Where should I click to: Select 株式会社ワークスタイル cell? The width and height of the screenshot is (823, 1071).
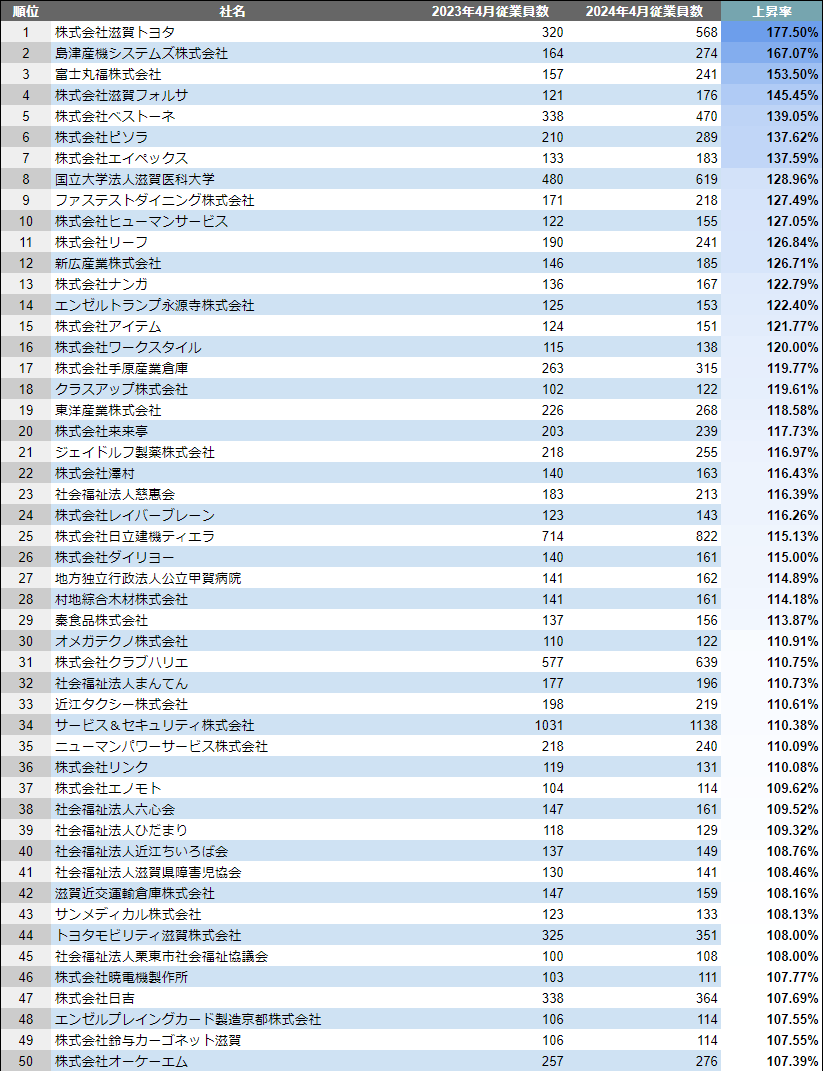(233, 347)
